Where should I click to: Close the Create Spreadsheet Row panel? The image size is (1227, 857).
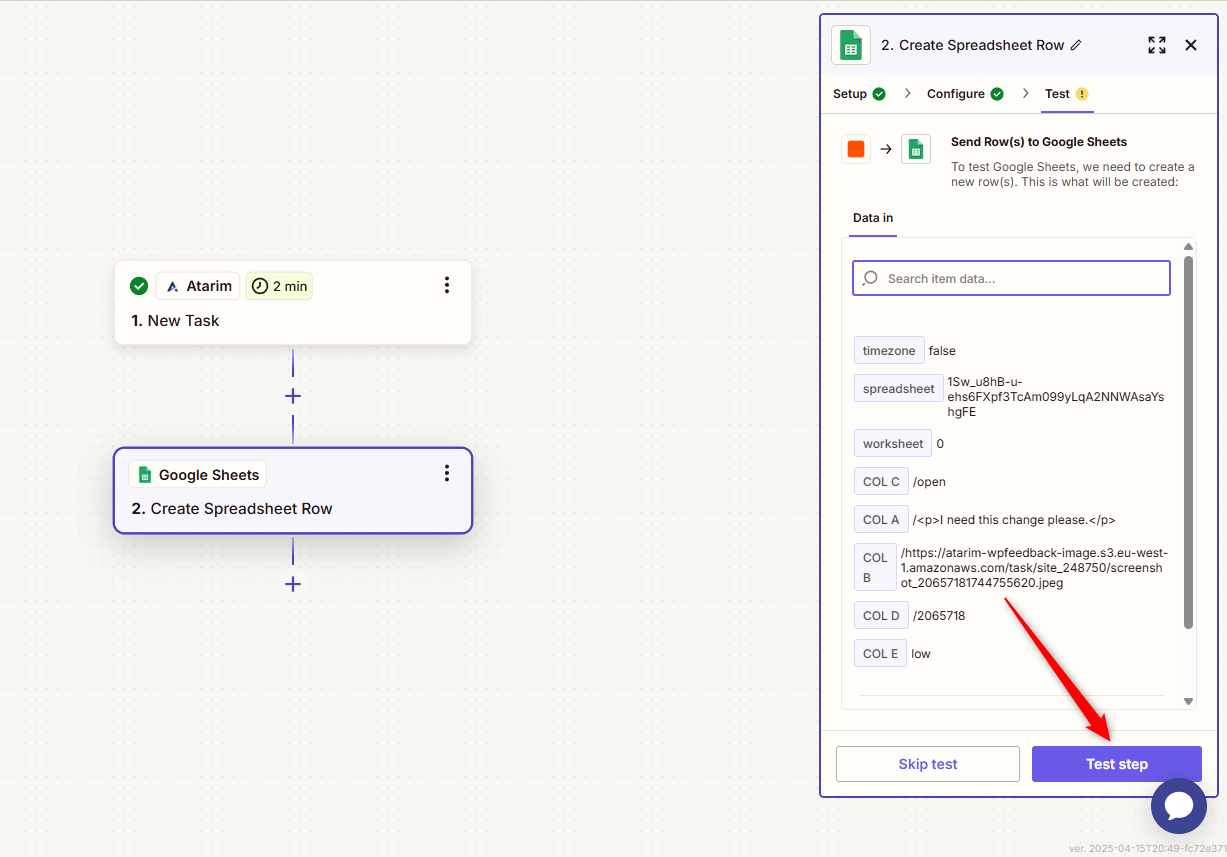1190,45
